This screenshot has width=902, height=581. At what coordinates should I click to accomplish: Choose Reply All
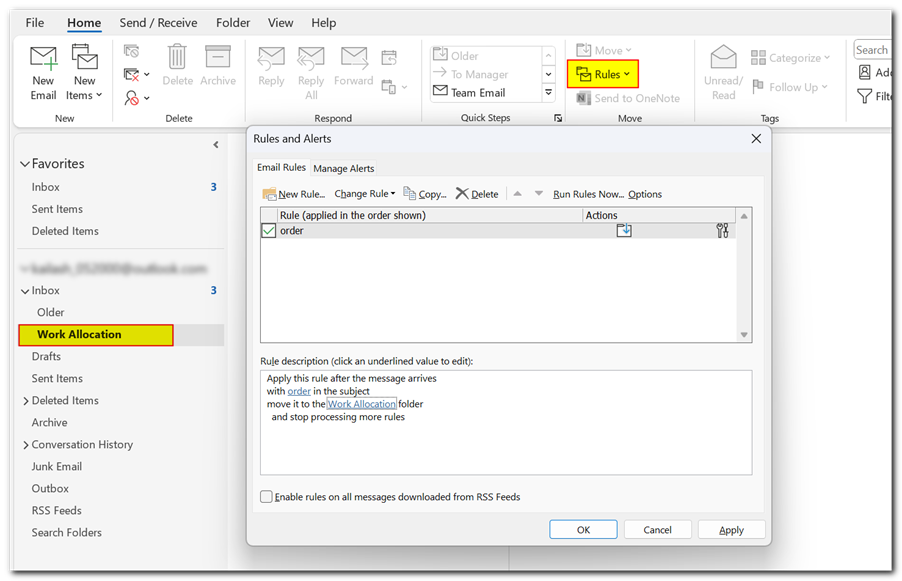(311, 73)
